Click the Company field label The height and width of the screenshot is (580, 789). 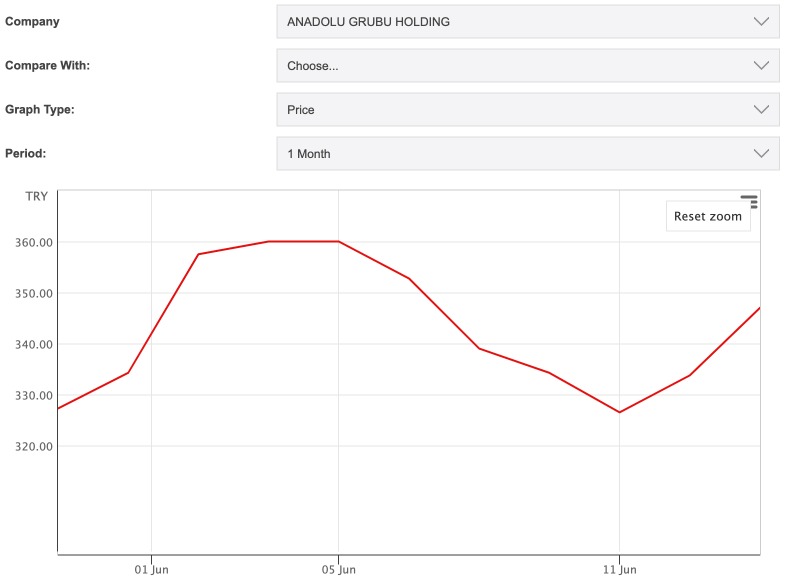click(32, 22)
